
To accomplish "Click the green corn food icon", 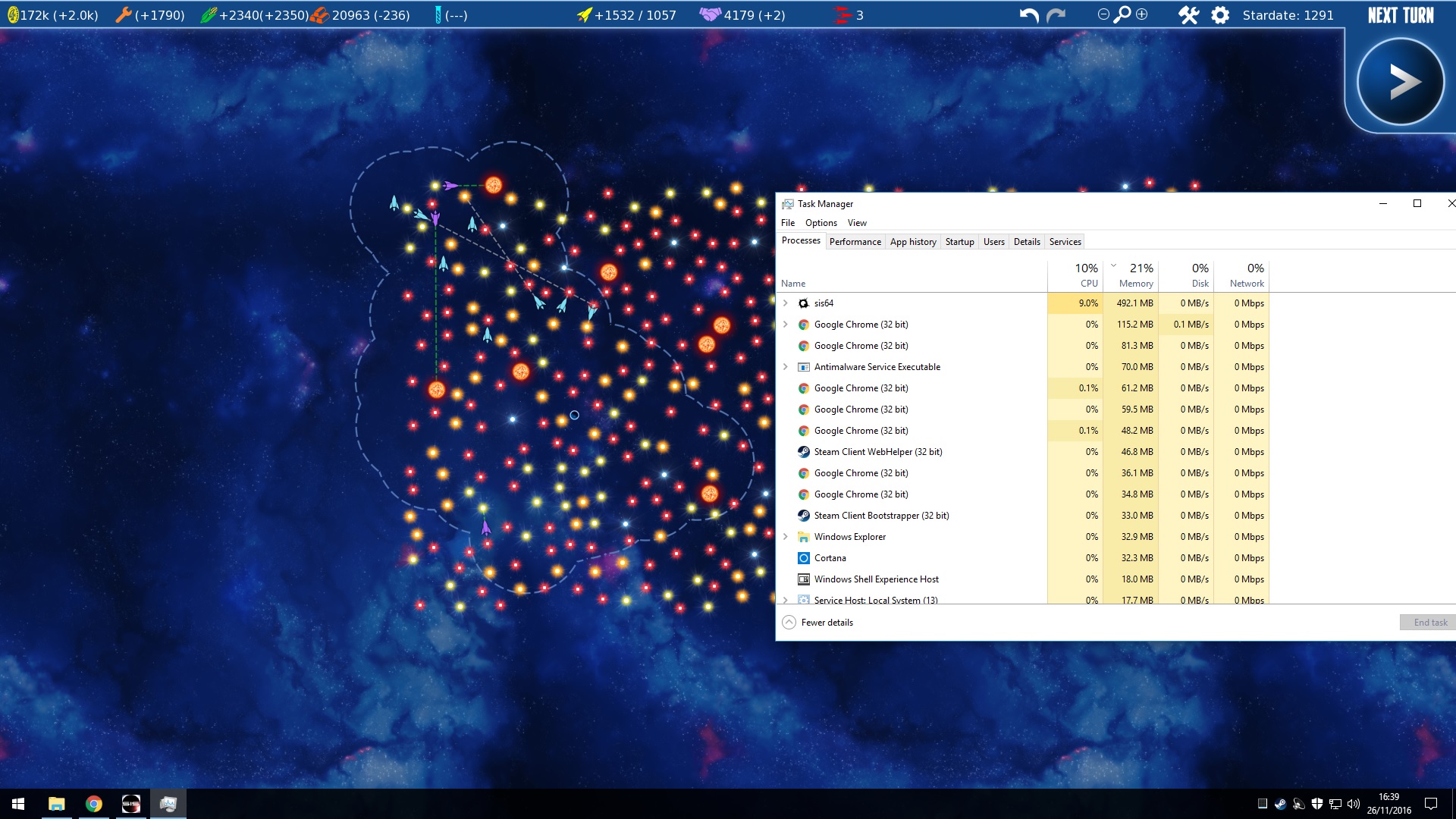I will [x=209, y=15].
